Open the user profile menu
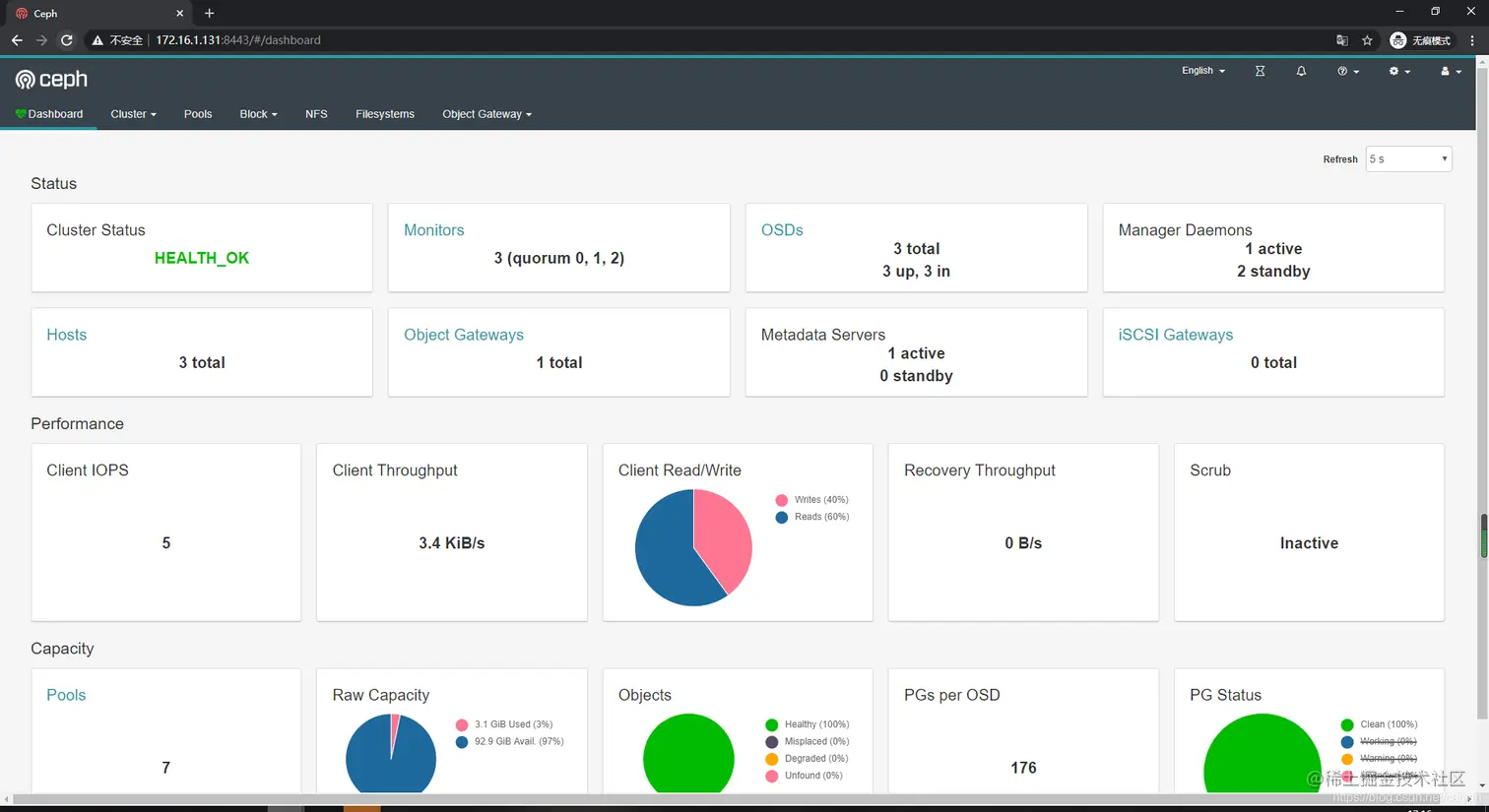This screenshot has width=1489, height=812. pos(1450,71)
